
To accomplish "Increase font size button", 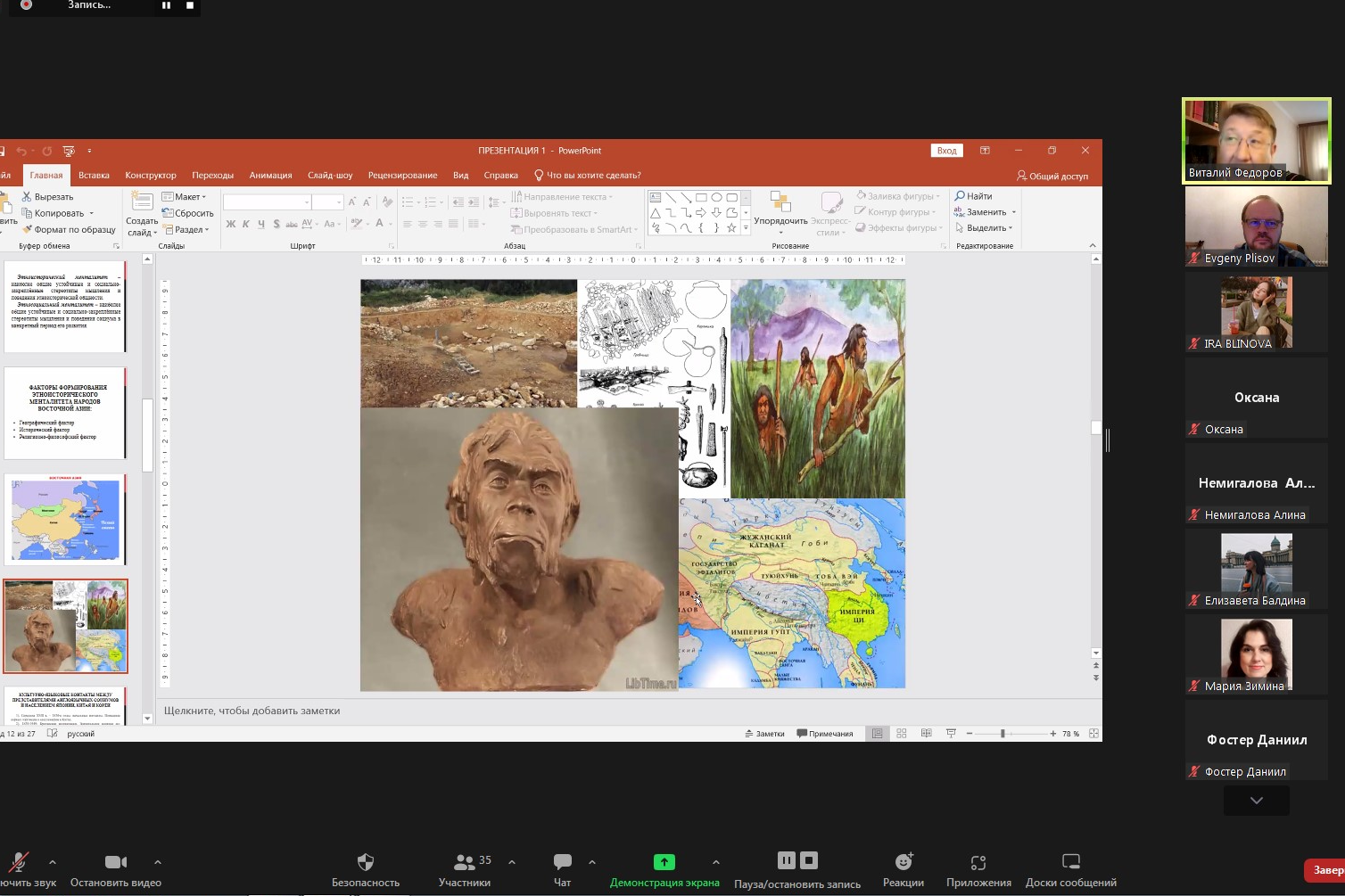I will 352,202.
